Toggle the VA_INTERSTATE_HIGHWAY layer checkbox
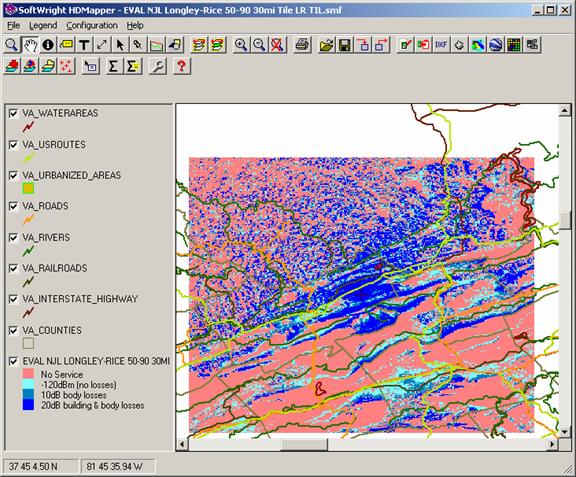 click(13, 299)
